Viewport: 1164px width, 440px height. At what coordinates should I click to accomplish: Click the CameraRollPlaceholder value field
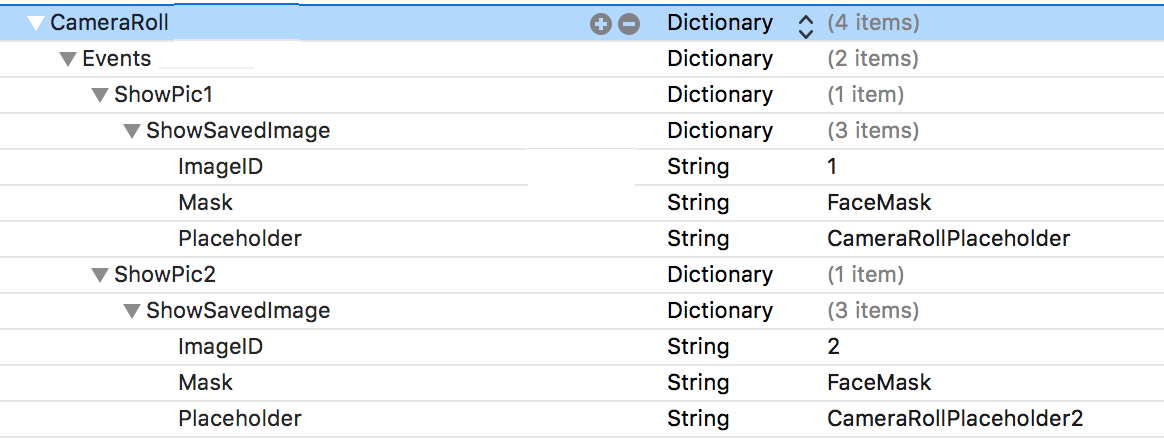(948, 238)
